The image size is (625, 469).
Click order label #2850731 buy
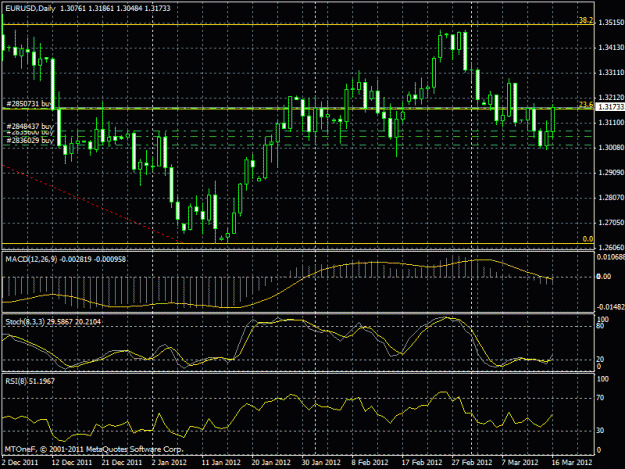click(x=29, y=104)
